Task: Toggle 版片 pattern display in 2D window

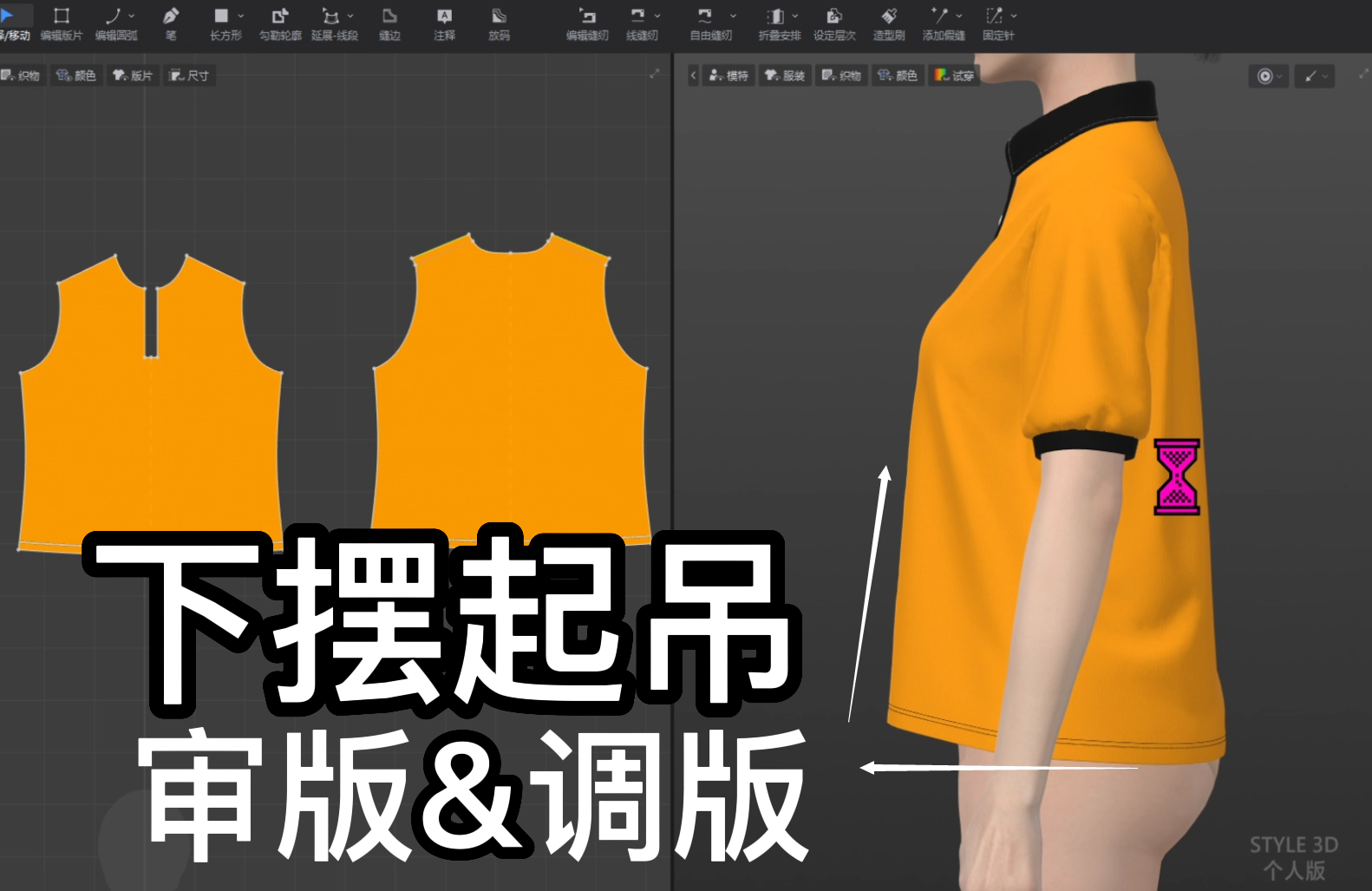Action: click(x=133, y=75)
